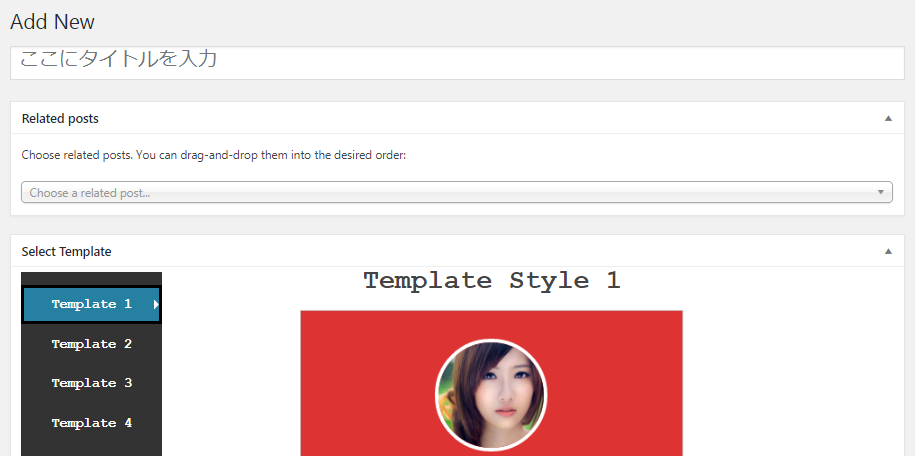The image size is (915, 456).
Task: Select Template 2 tab
Action: coord(92,344)
